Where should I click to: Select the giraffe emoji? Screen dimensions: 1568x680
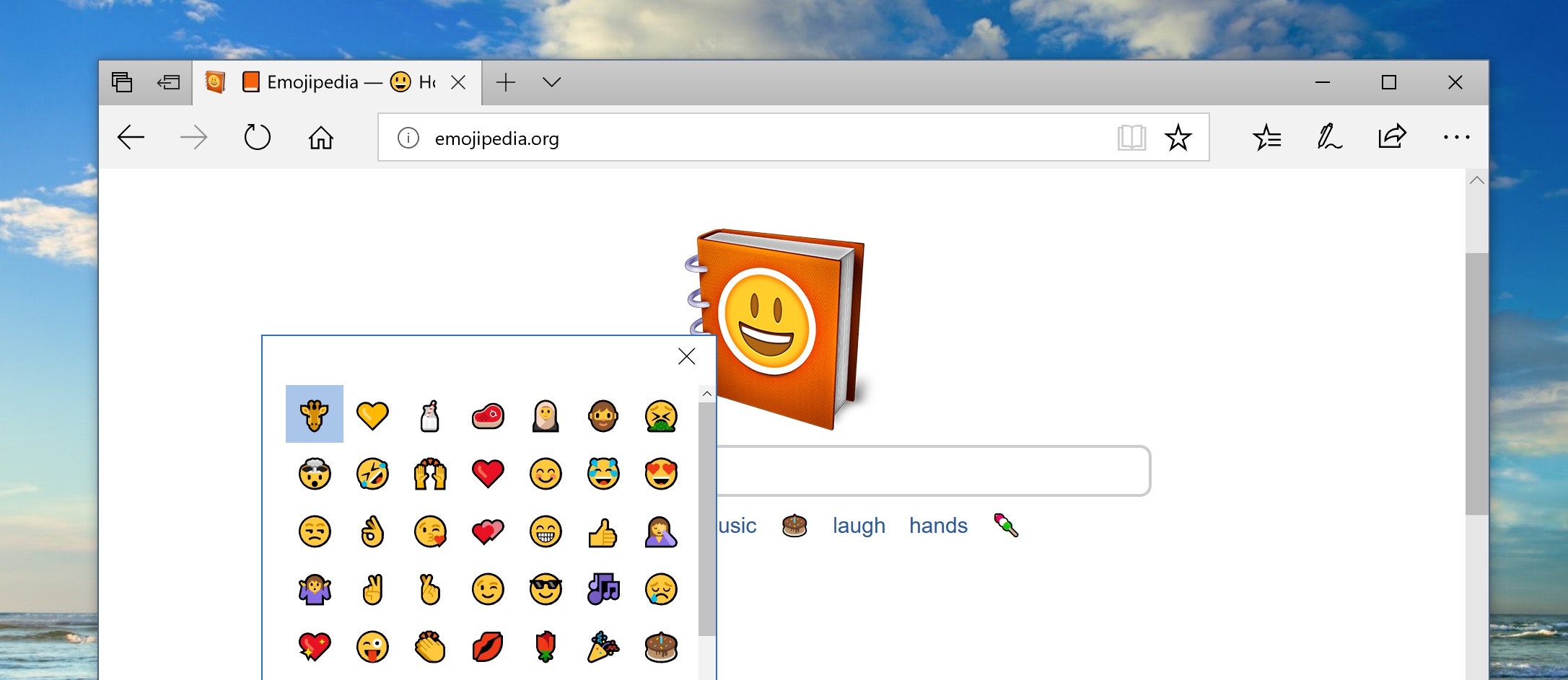tap(313, 415)
